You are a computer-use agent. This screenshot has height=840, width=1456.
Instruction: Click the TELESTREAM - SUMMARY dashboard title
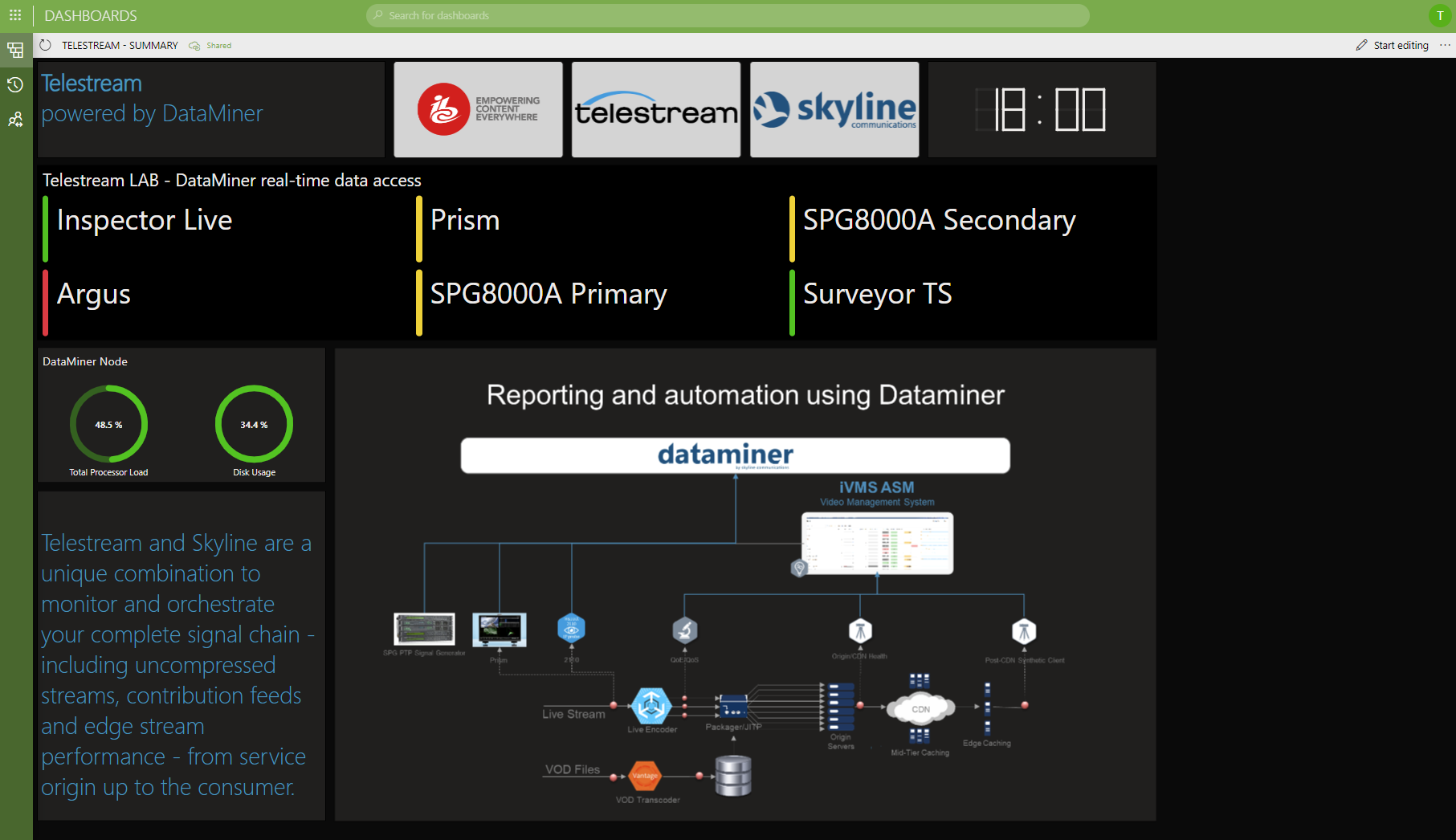pos(120,46)
